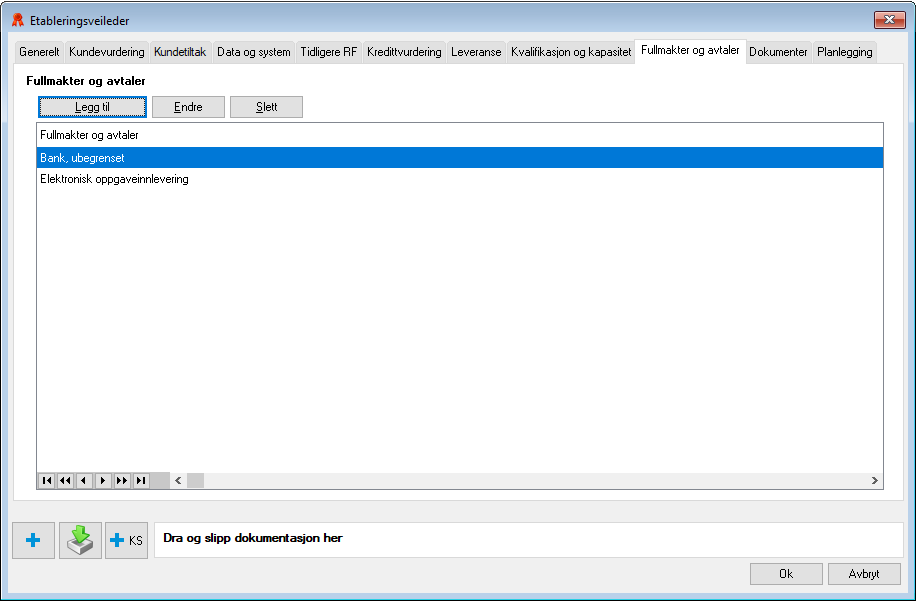Click the plus KS button
The width and height of the screenshot is (917, 601).
click(126, 540)
